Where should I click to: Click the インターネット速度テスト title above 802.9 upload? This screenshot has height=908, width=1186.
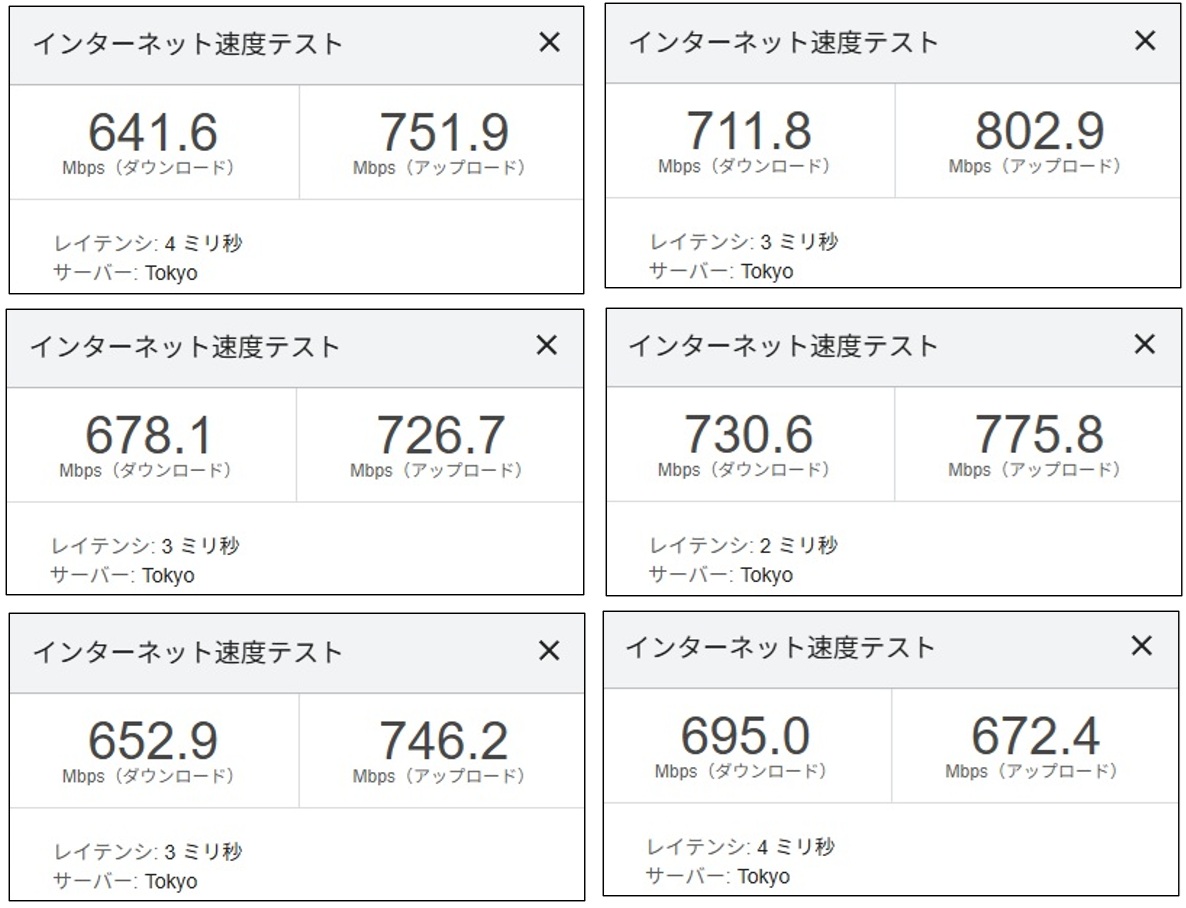click(783, 42)
